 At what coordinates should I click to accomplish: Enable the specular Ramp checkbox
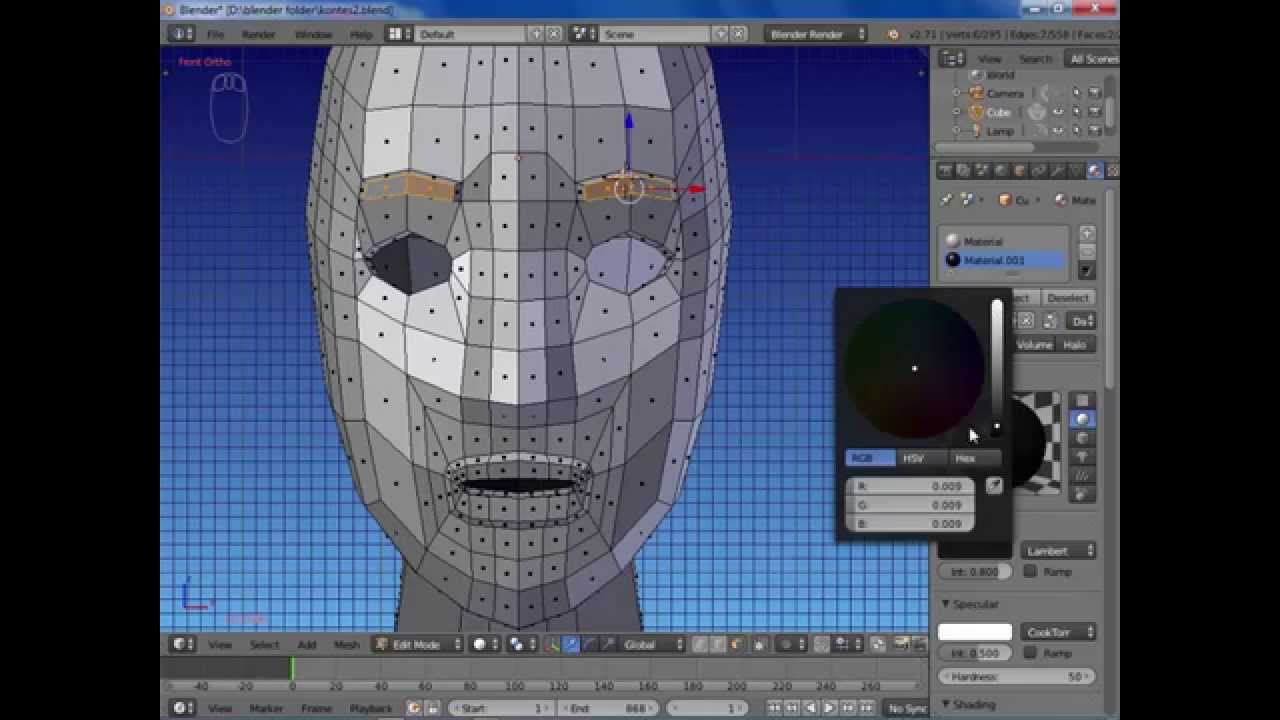pos(1030,653)
